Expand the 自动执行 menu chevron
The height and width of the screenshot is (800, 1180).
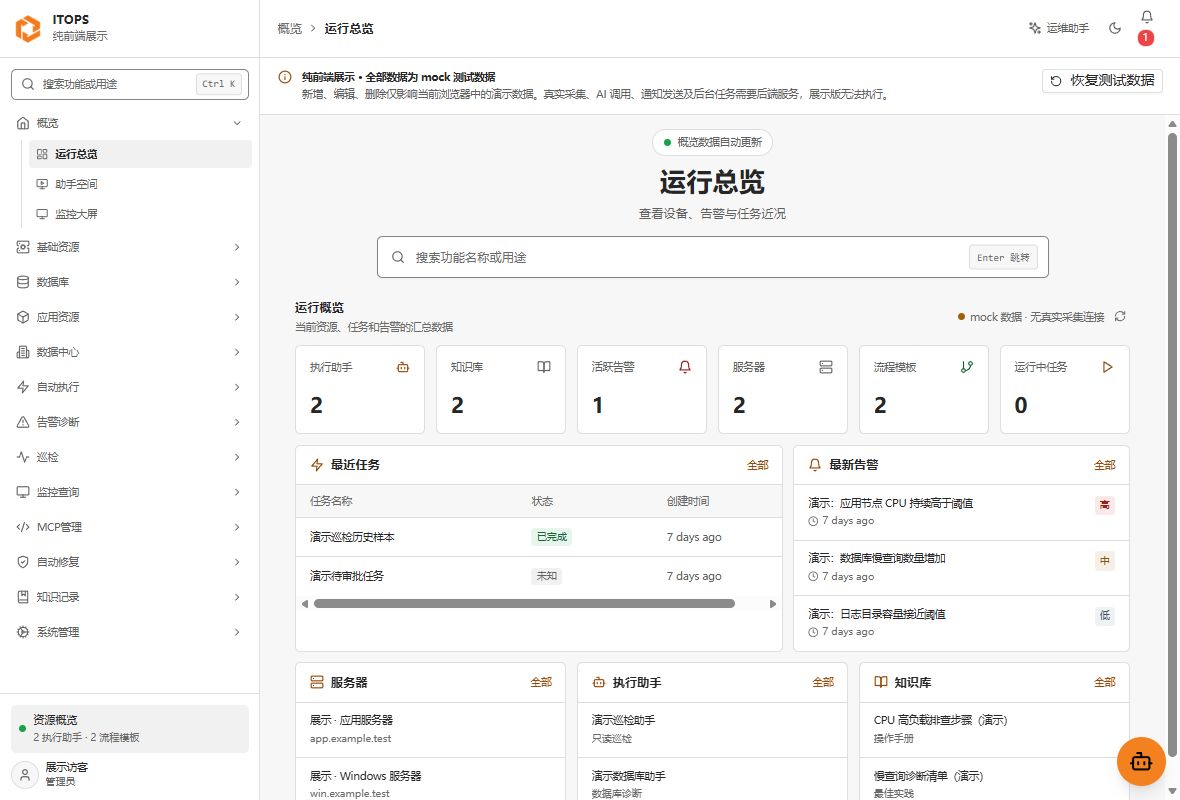tap(237, 387)
